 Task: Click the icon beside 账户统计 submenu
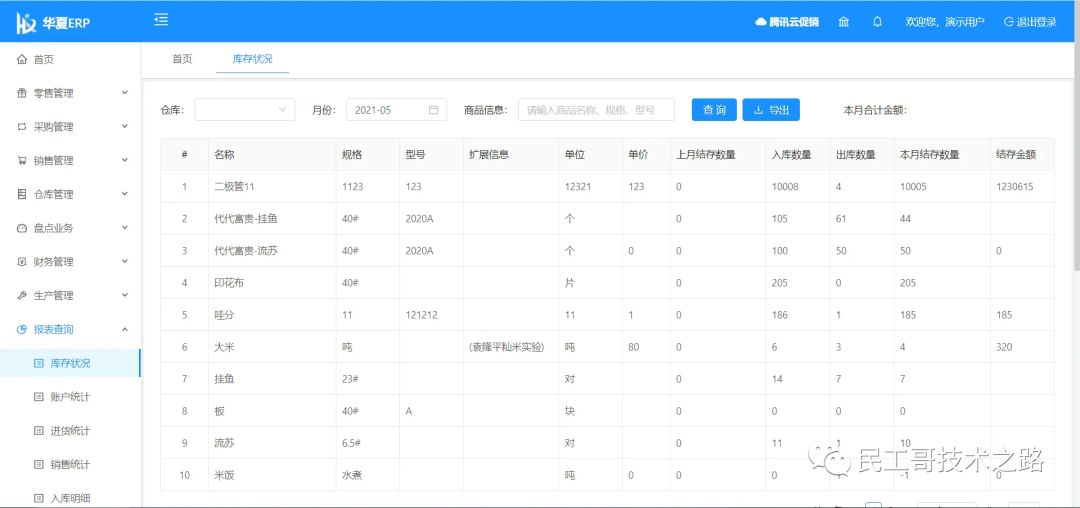click(39, 396)
